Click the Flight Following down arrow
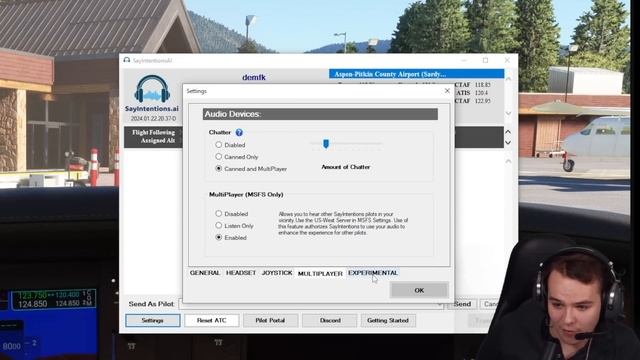 (508, 142)
